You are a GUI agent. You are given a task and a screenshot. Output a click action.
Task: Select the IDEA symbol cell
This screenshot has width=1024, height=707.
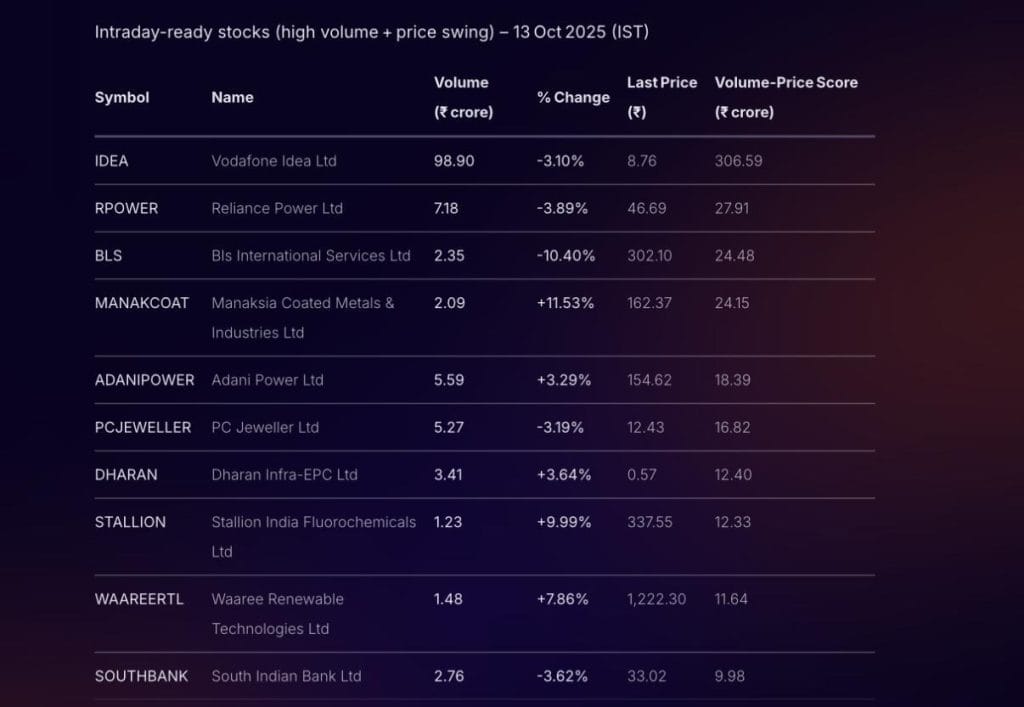[x=112, y=160]
